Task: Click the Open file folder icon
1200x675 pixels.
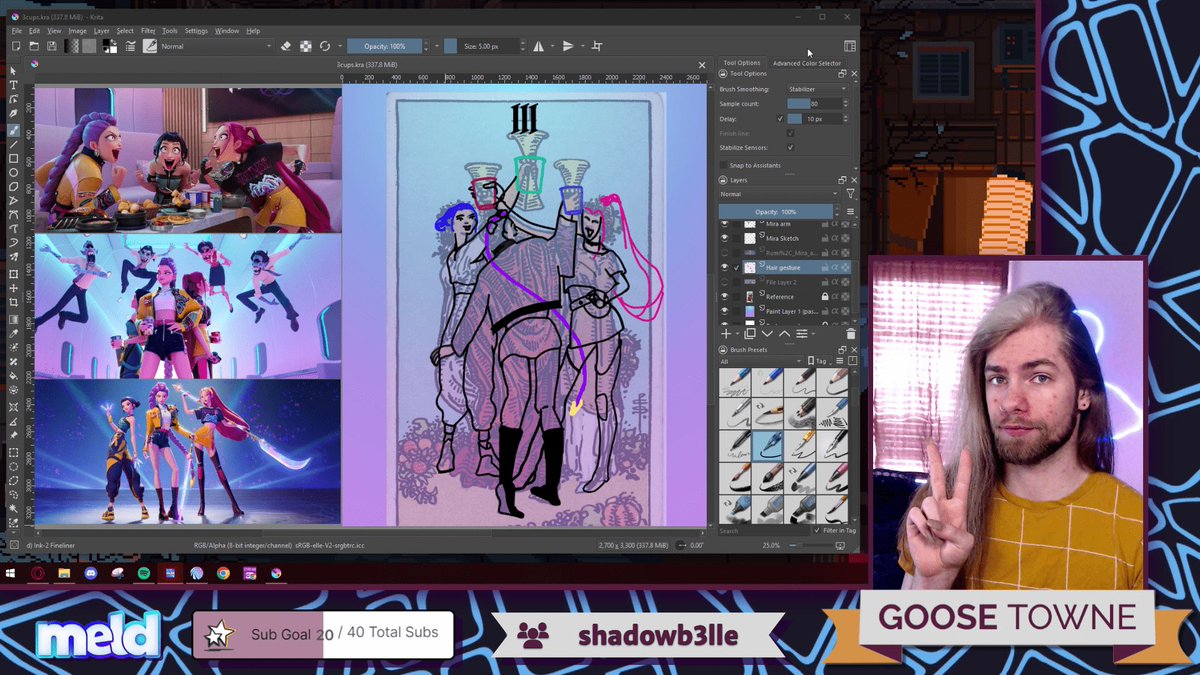Action: [34, 46]
